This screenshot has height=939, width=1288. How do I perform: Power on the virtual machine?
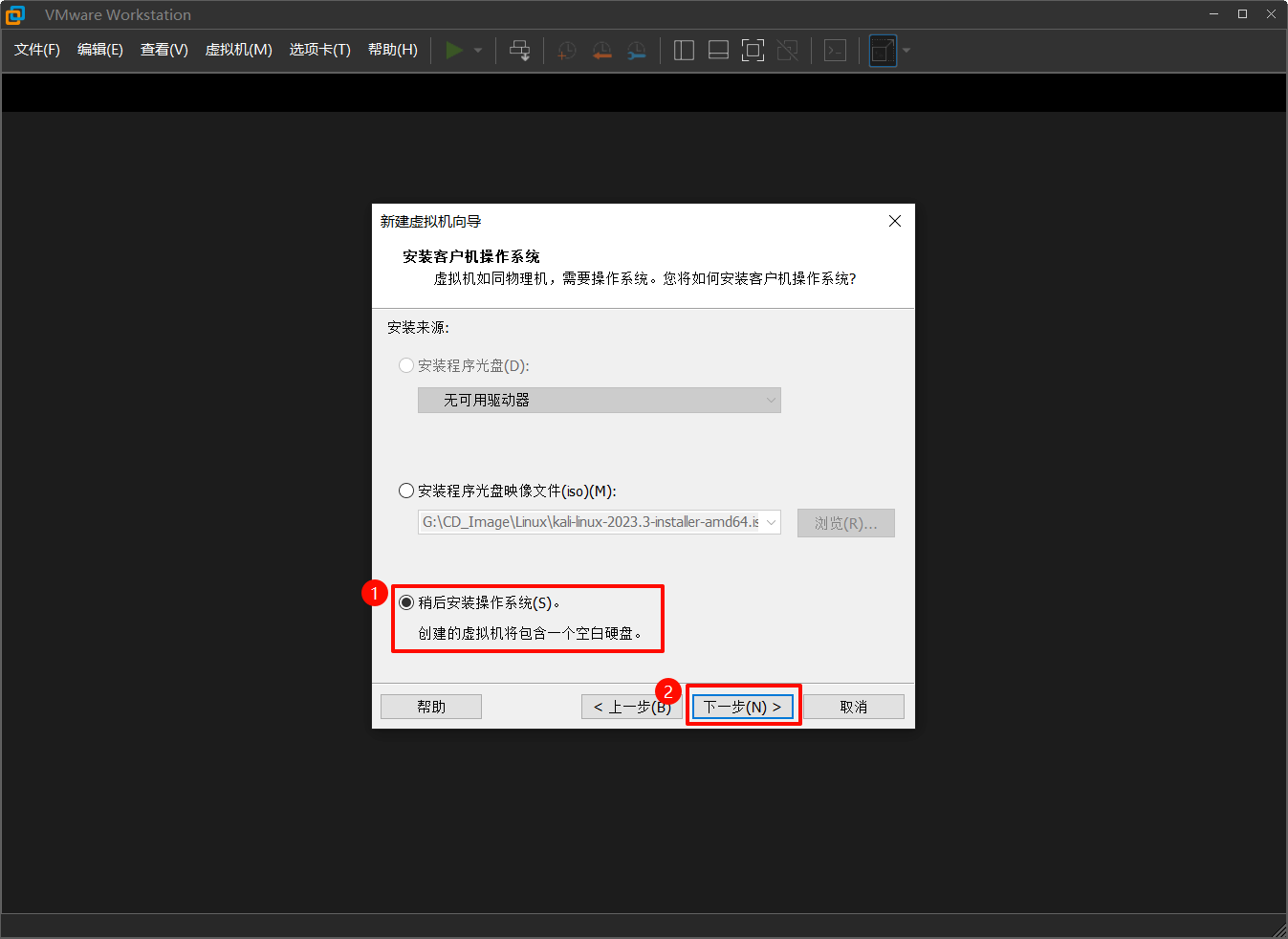pyautogui.click(x=454, y=50)
